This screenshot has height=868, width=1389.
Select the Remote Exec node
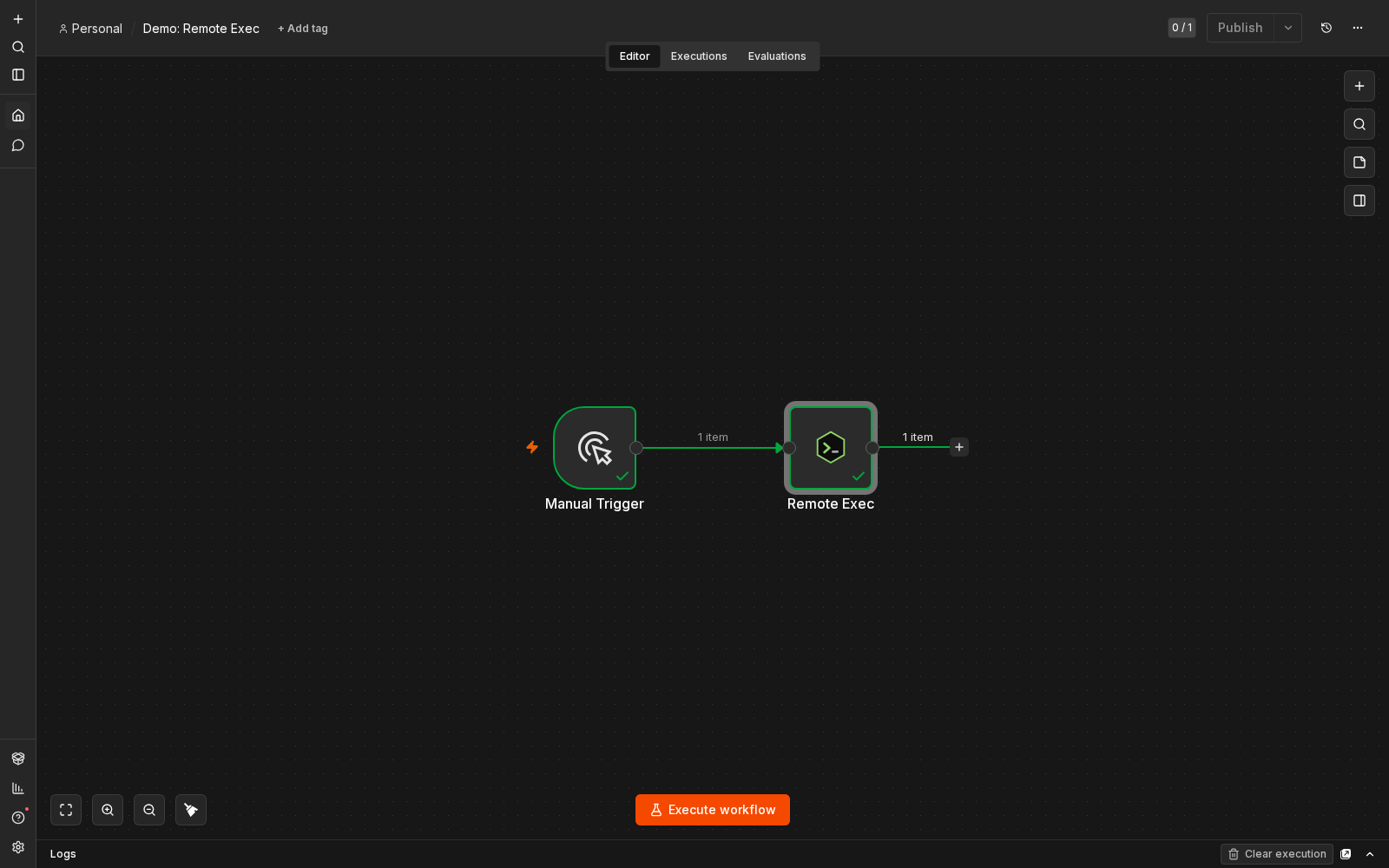[831, 448]
